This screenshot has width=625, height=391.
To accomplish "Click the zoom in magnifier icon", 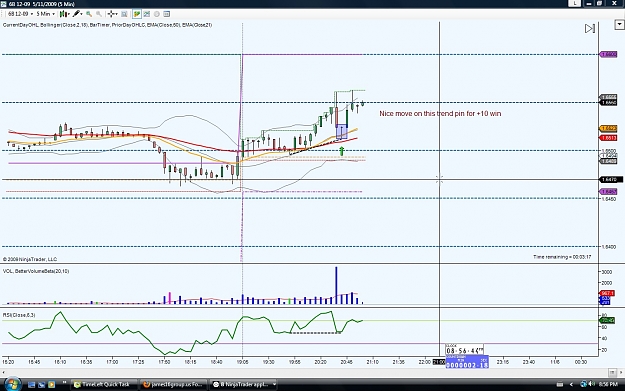I will pyautogui.click(x=89, y=14).
